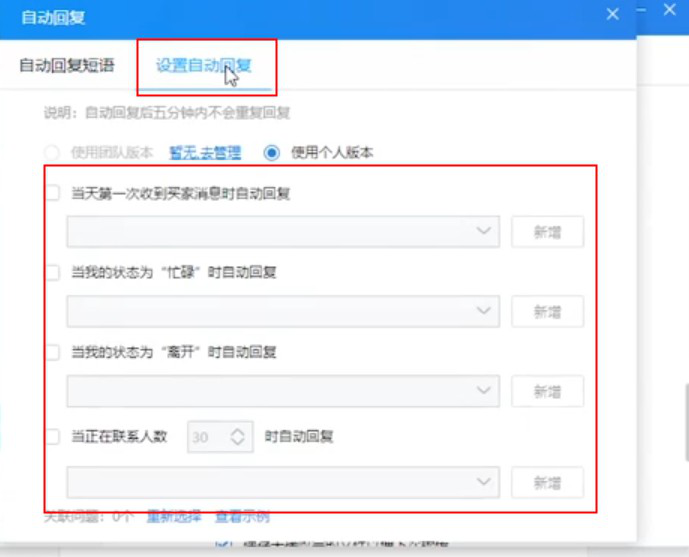
Task: Click the 重新选择 link
Action: coord(174,517)
